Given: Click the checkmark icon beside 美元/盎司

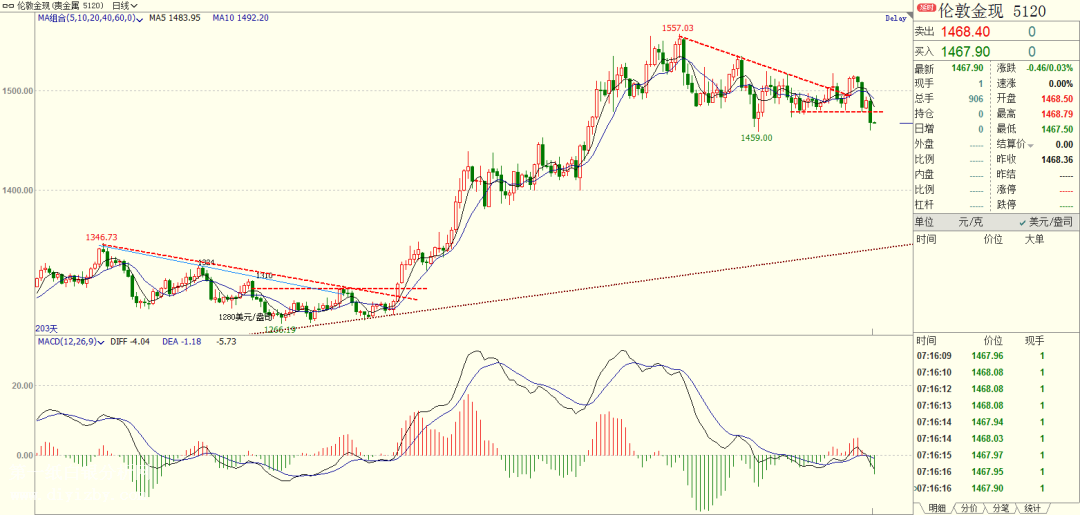Looking at the screenshot, I should pyautogui.click(x=1023, y=221).
